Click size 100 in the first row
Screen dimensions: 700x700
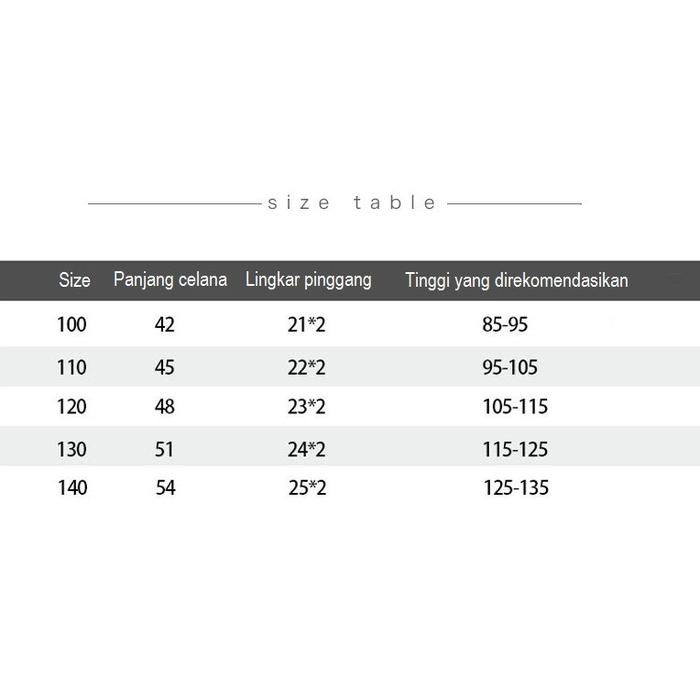[x=72, y=325]
